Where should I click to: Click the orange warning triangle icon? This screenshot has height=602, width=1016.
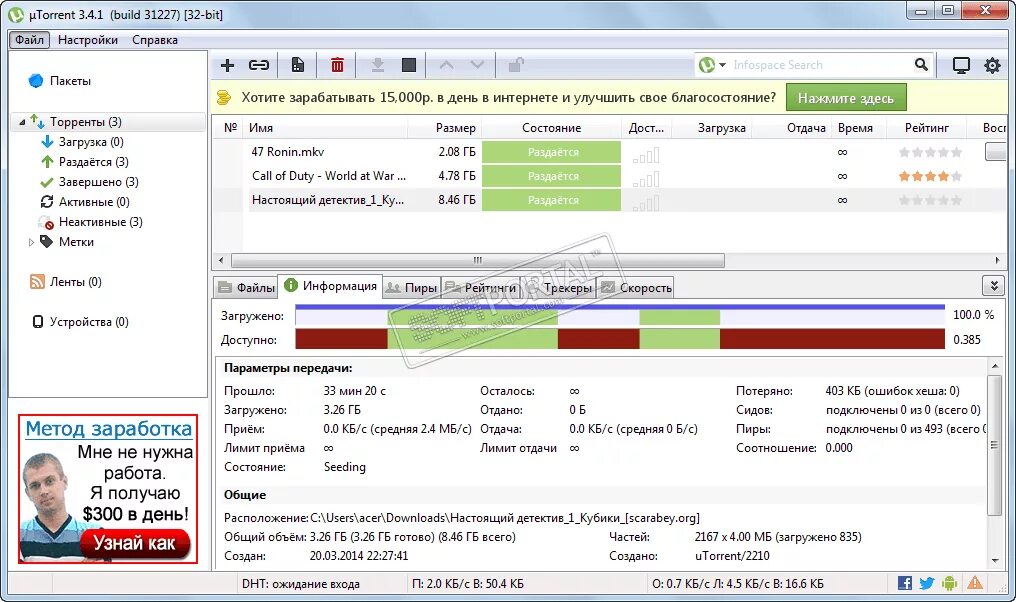click(975, 583)
